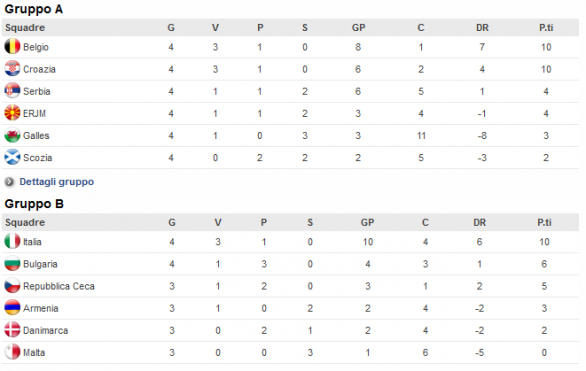Screen dimensions: 586x371
Task: Click the arrow icon beside Dettagli gruppo
Action: click(9, 182)
